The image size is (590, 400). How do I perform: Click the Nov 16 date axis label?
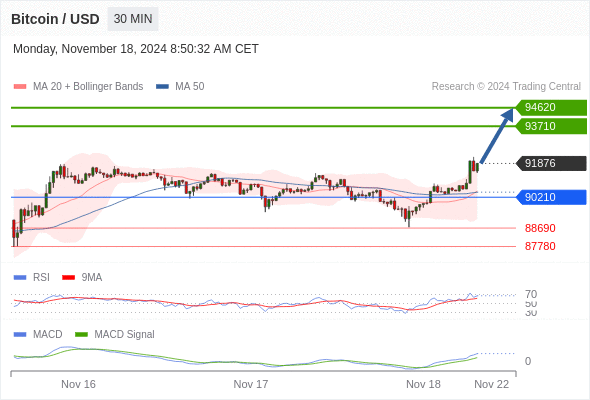click(x=78, y=384)
